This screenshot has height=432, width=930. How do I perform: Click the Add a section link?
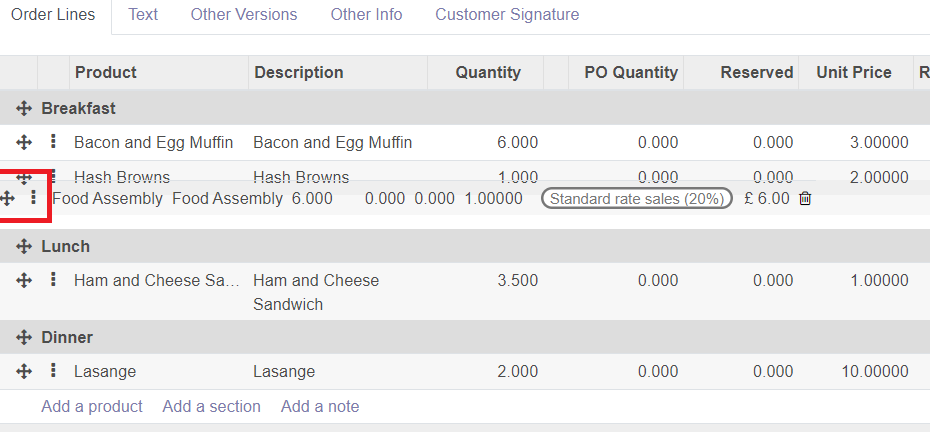[x=212, y=406]
